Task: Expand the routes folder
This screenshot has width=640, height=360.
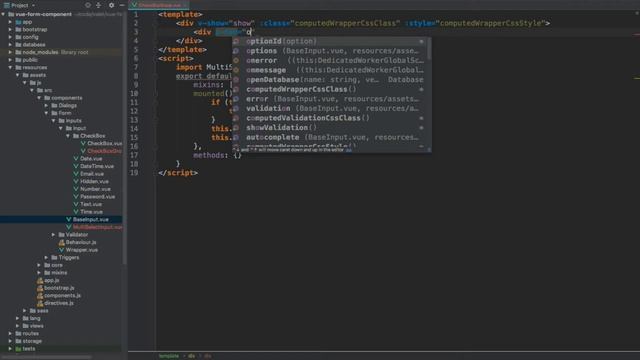Action: coord(11,333)
